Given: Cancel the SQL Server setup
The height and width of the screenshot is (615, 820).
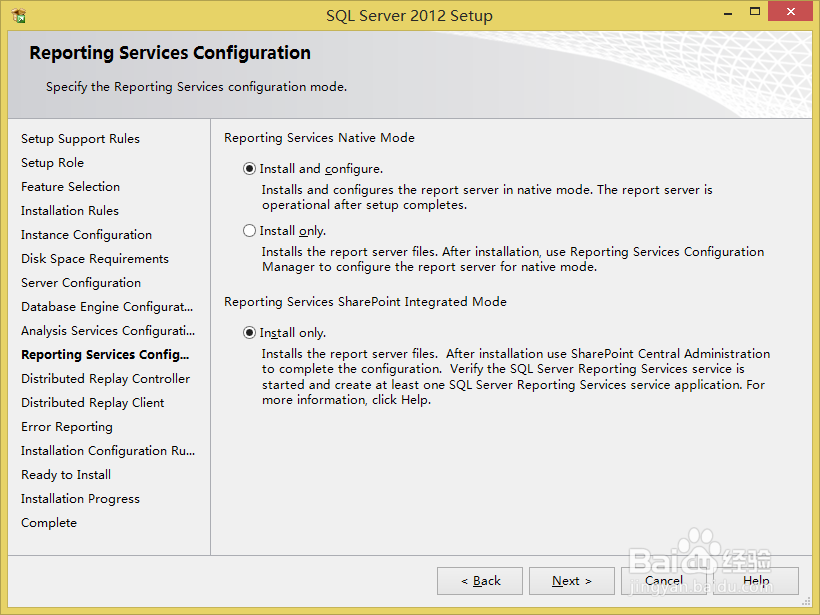Looking at the screenshot, I should [664, 581].
